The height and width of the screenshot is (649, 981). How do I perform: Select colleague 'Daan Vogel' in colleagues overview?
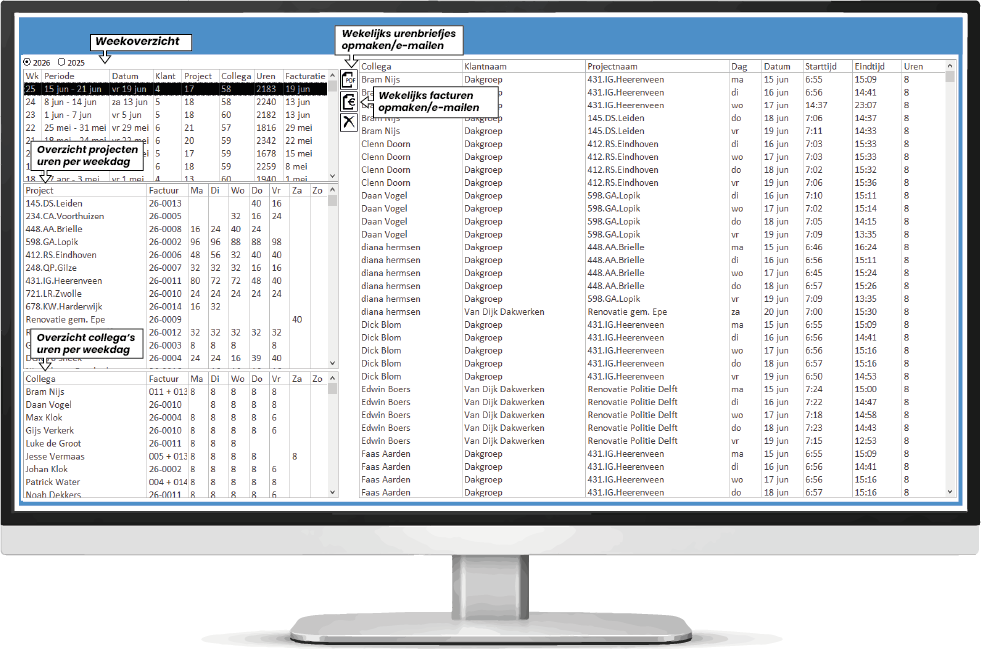48,405
